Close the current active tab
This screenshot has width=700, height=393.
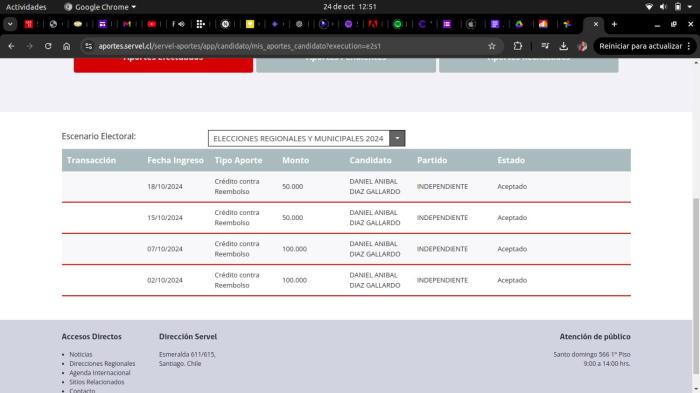tap(596, 24)
